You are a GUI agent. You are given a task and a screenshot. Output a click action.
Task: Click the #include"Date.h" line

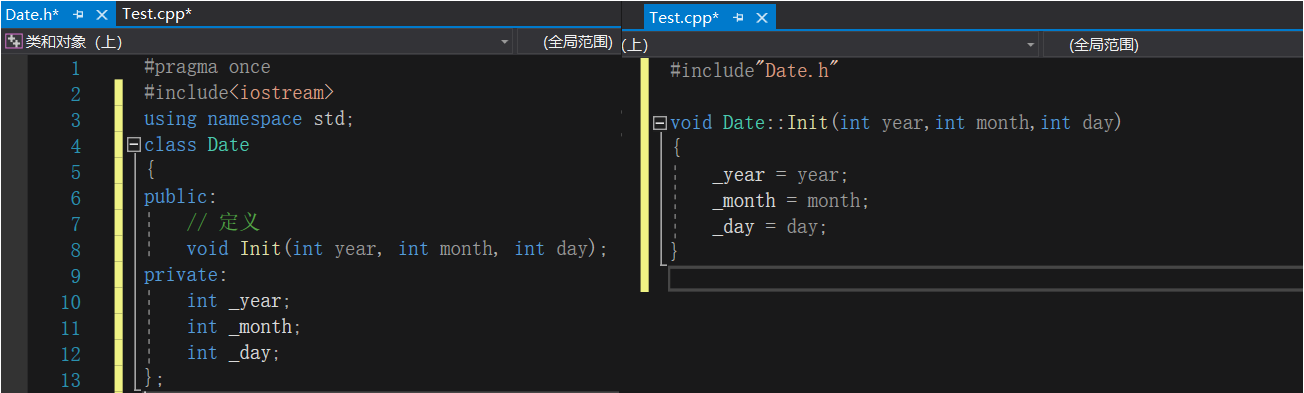point(753,71)
